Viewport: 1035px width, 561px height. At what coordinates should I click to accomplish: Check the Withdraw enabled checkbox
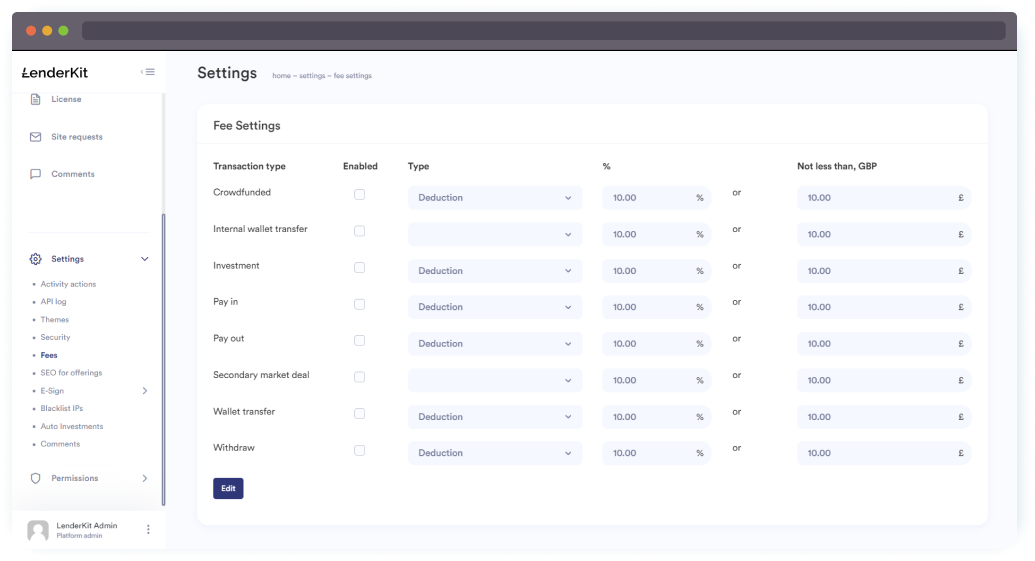pyautogui.click(x=360, y=450)
